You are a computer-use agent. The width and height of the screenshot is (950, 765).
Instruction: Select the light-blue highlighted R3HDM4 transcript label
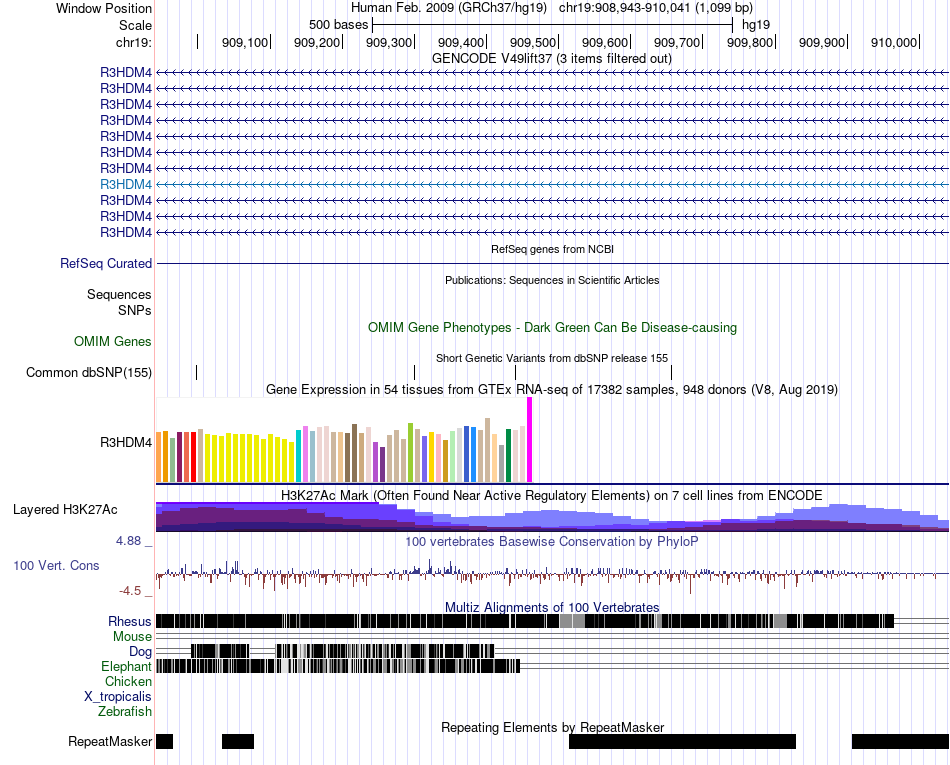[x=126, y=184]
